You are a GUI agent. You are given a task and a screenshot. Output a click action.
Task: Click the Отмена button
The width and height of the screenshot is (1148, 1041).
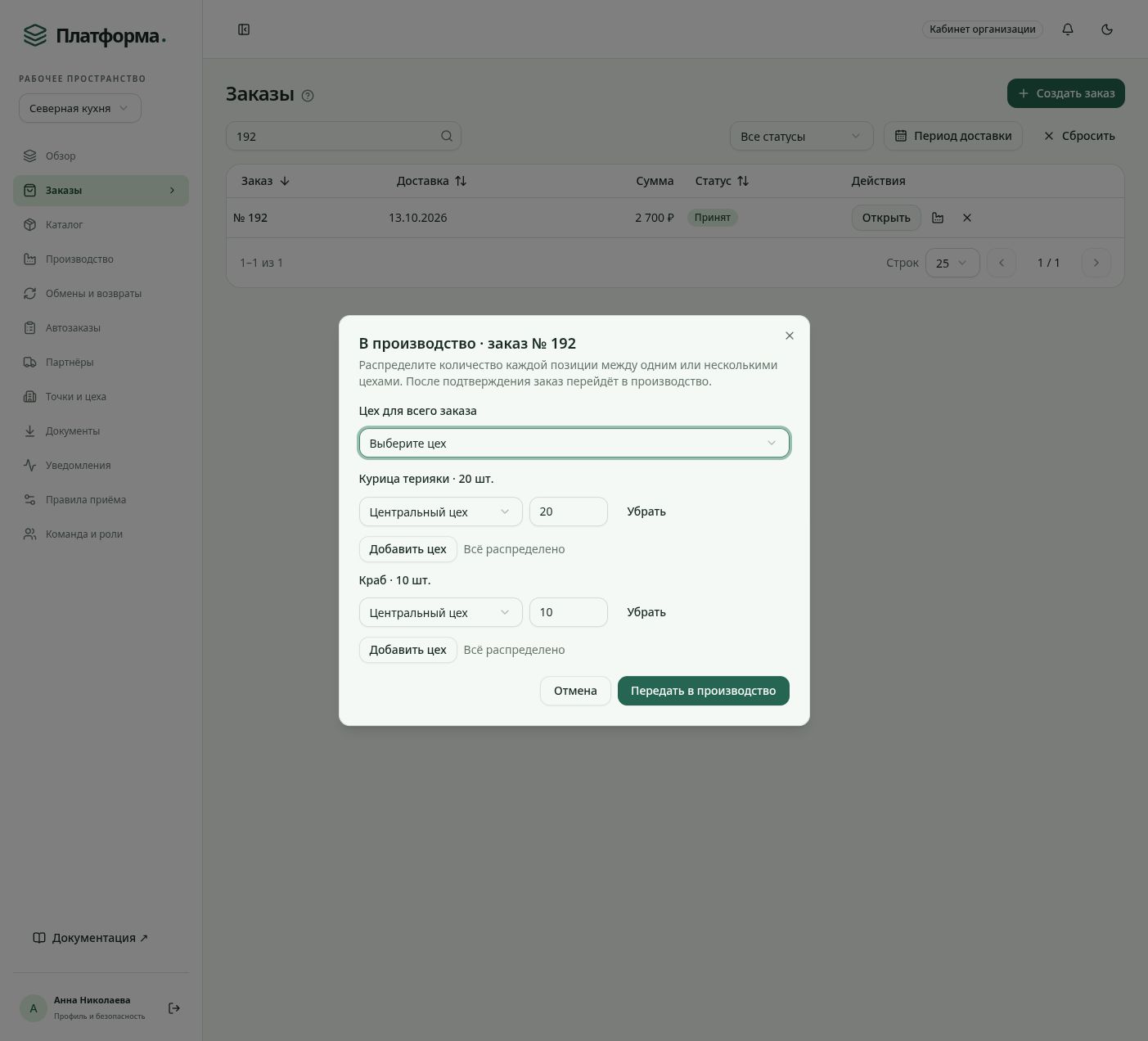tap(575, 691)
